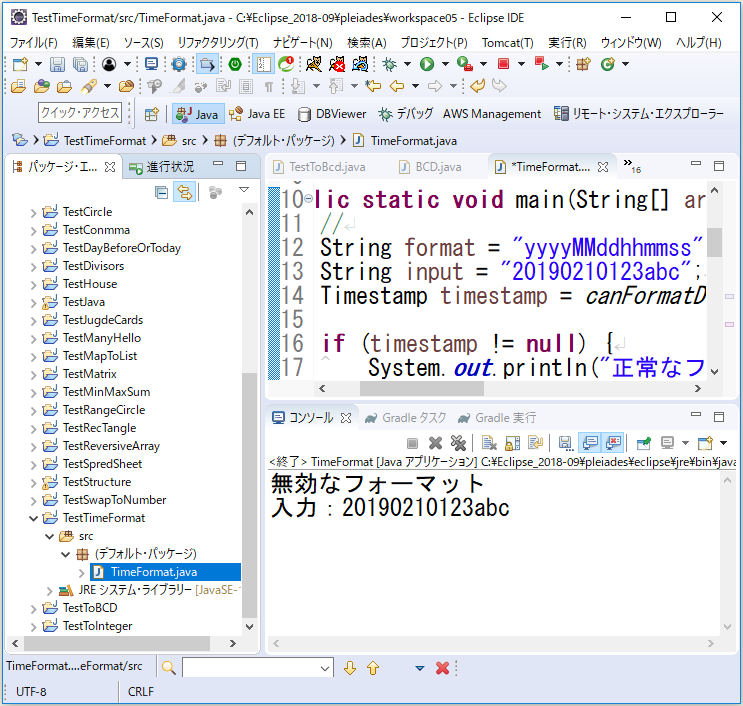Toggle line numbers icon in main toolbar
The width and height of the screenshot is (743, 706).
point(263,64)
